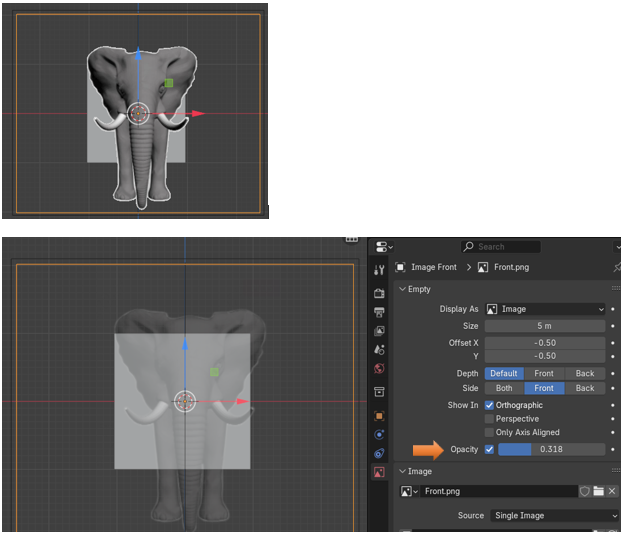
Task: Disable the Orthographic checkbox
Action: (489, 405)
